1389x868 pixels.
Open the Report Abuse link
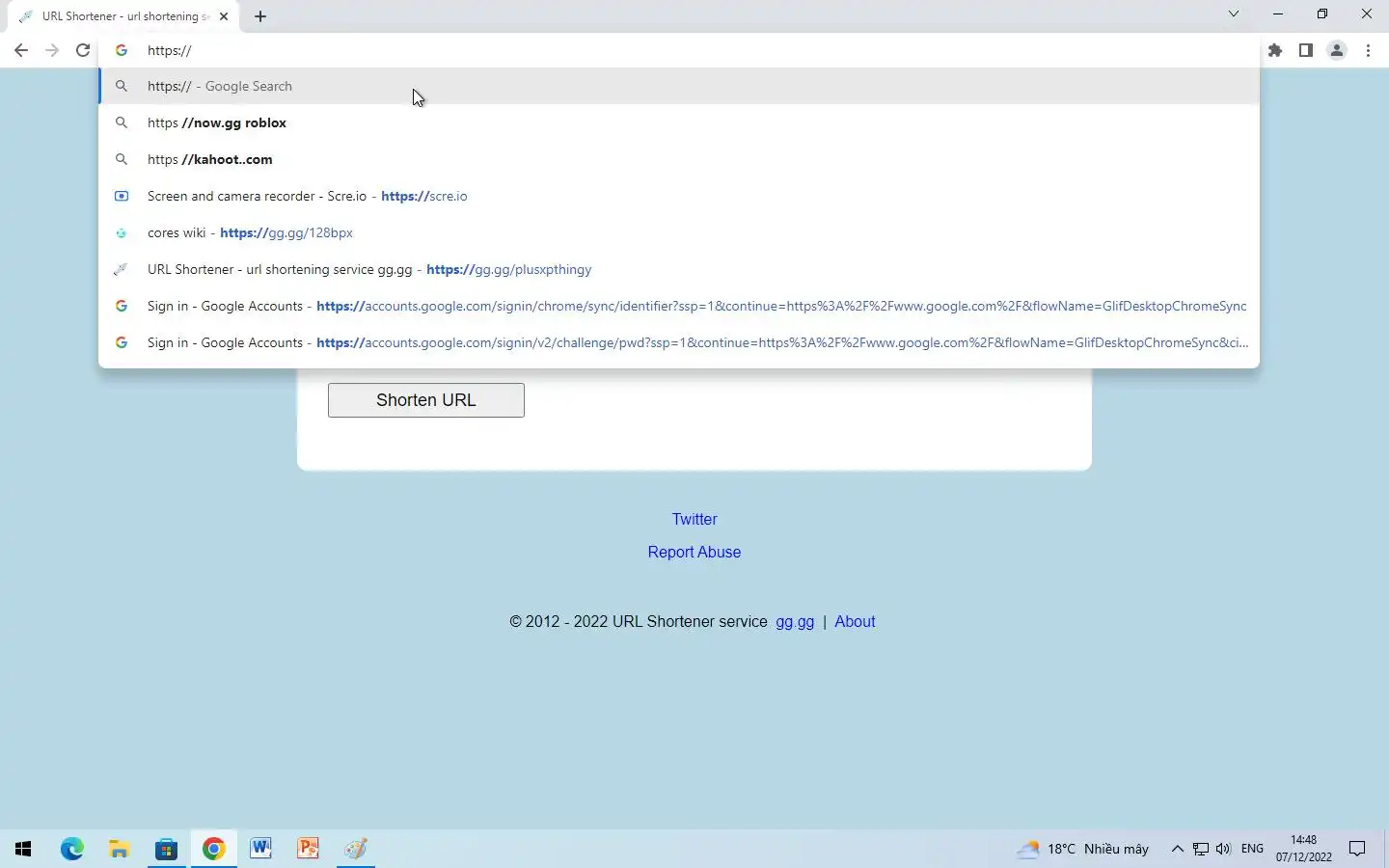pos(694,552)
